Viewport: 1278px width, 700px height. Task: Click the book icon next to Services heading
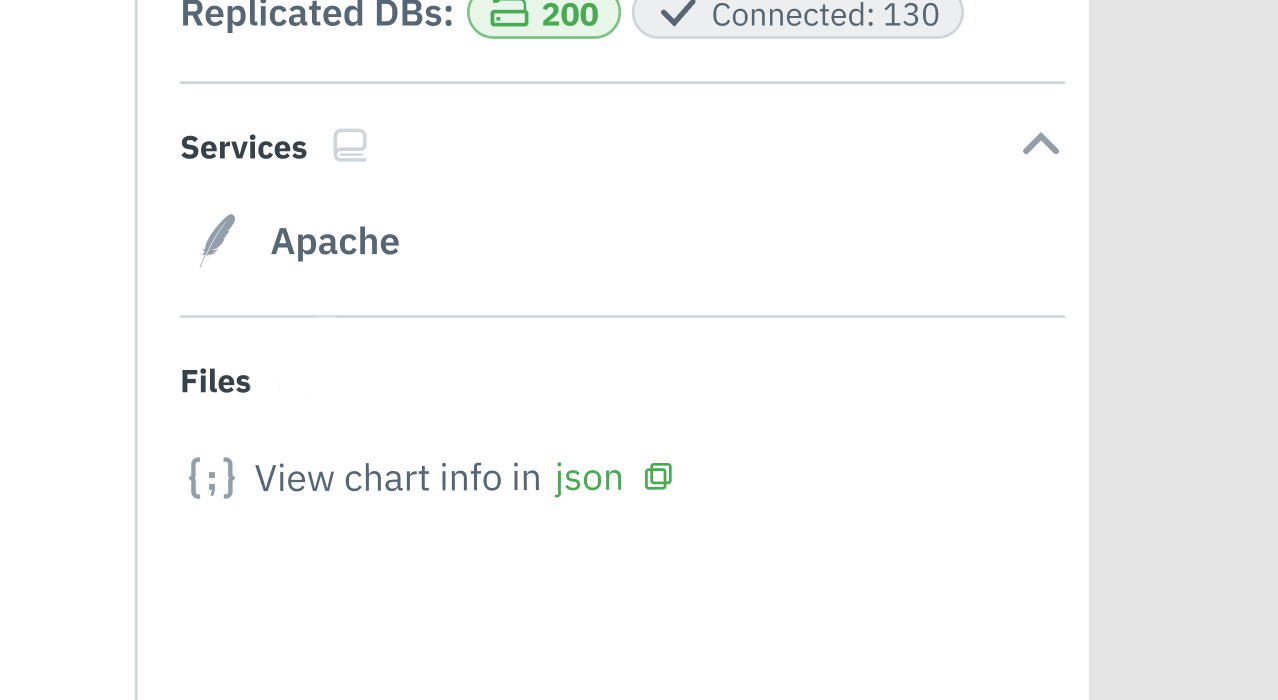349,145
